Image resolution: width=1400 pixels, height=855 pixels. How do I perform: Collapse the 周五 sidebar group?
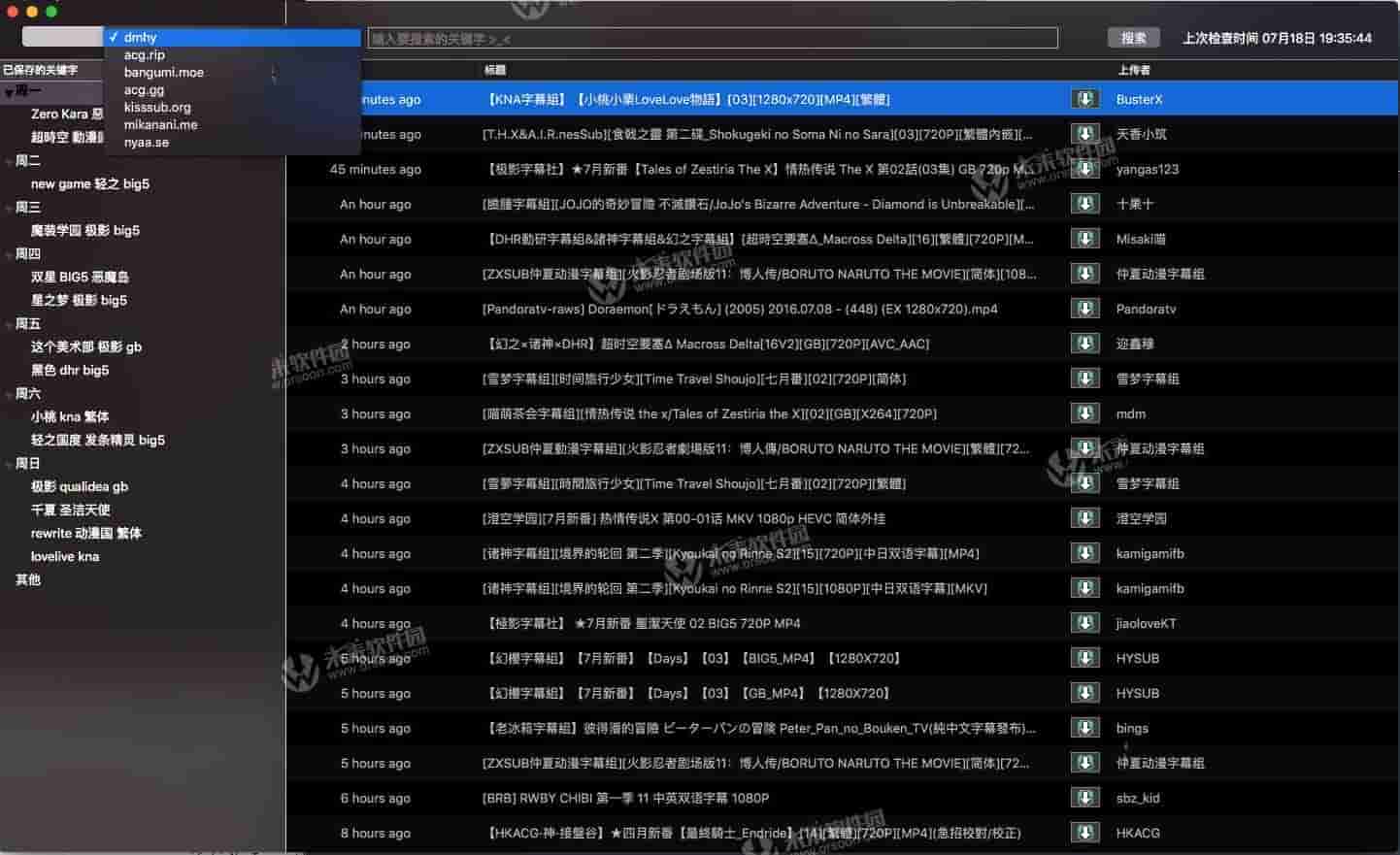(9, 324)
